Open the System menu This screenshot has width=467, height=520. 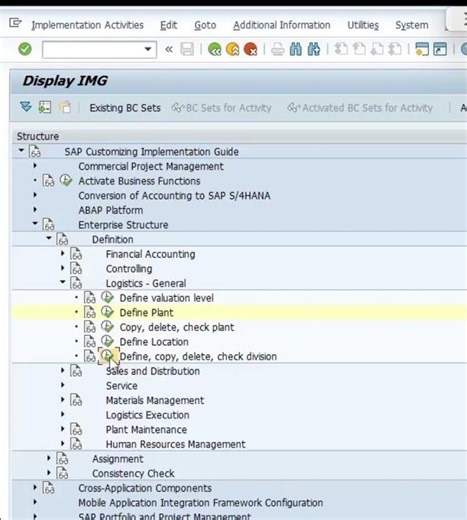click(412, 25)
